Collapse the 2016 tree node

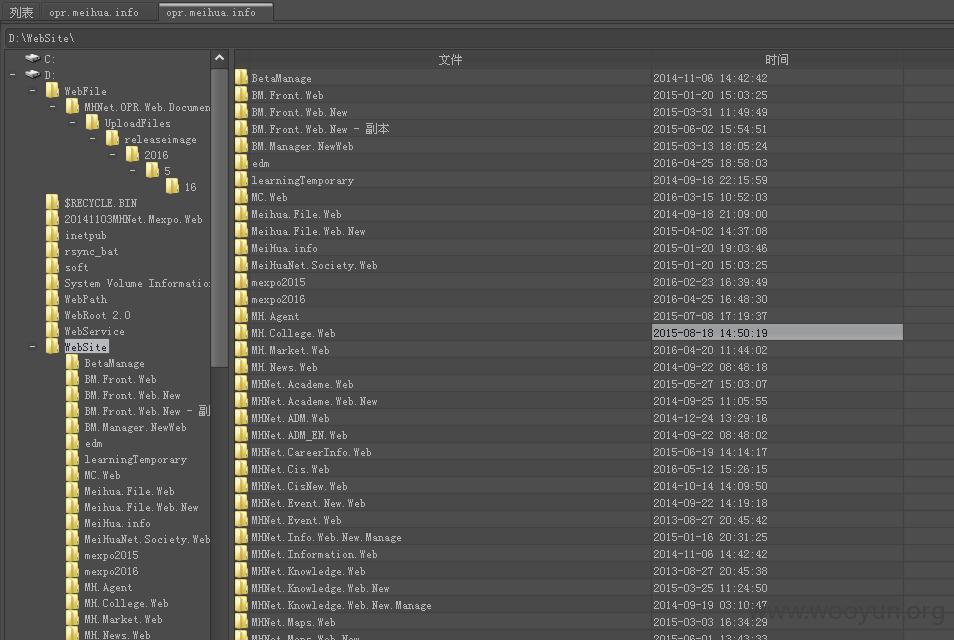113,155
